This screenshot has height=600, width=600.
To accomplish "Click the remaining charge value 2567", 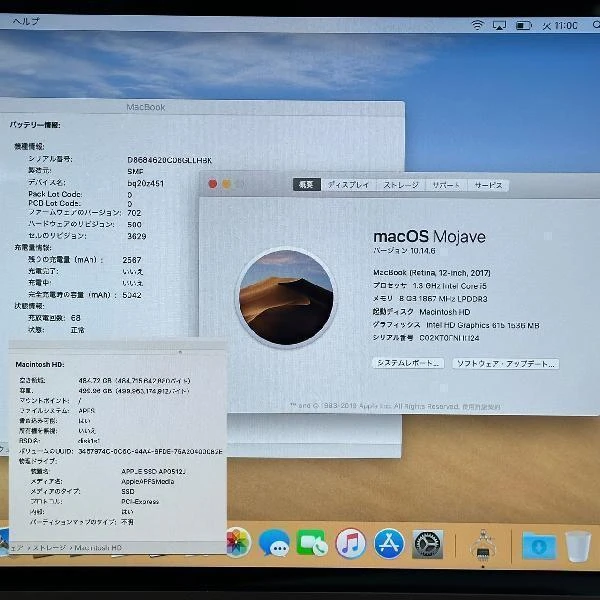I will 132,260.
